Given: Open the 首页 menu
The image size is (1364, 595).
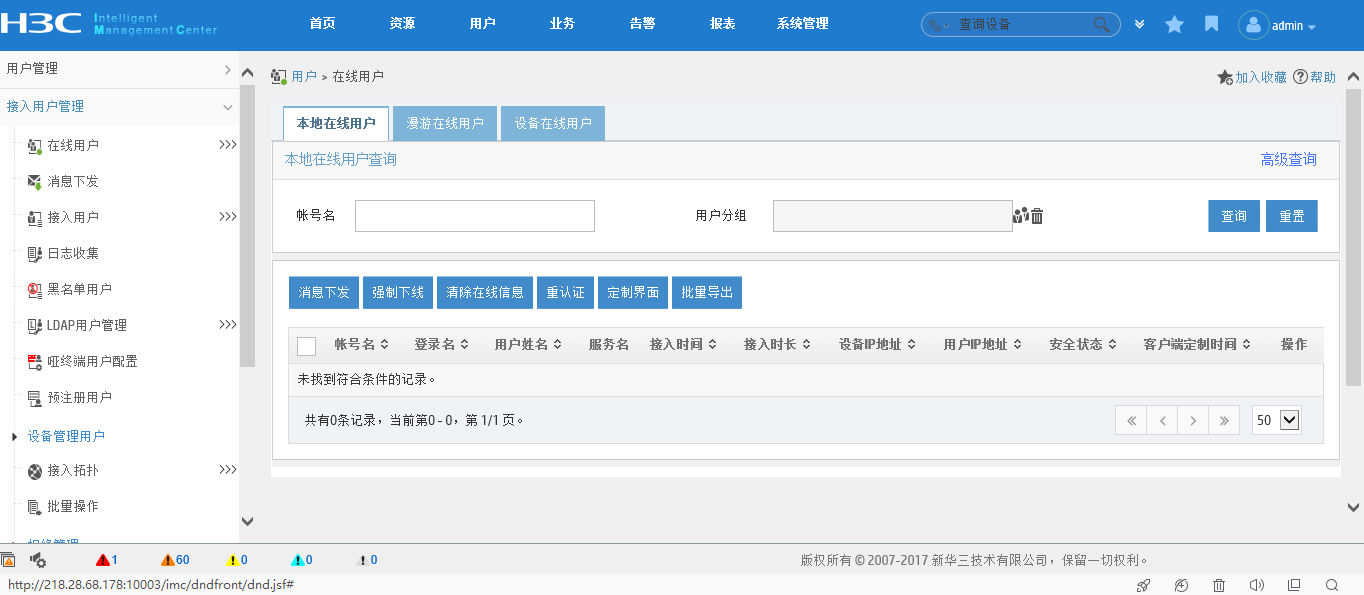Looking at the screenshot, I should click(x=322, y=24).
